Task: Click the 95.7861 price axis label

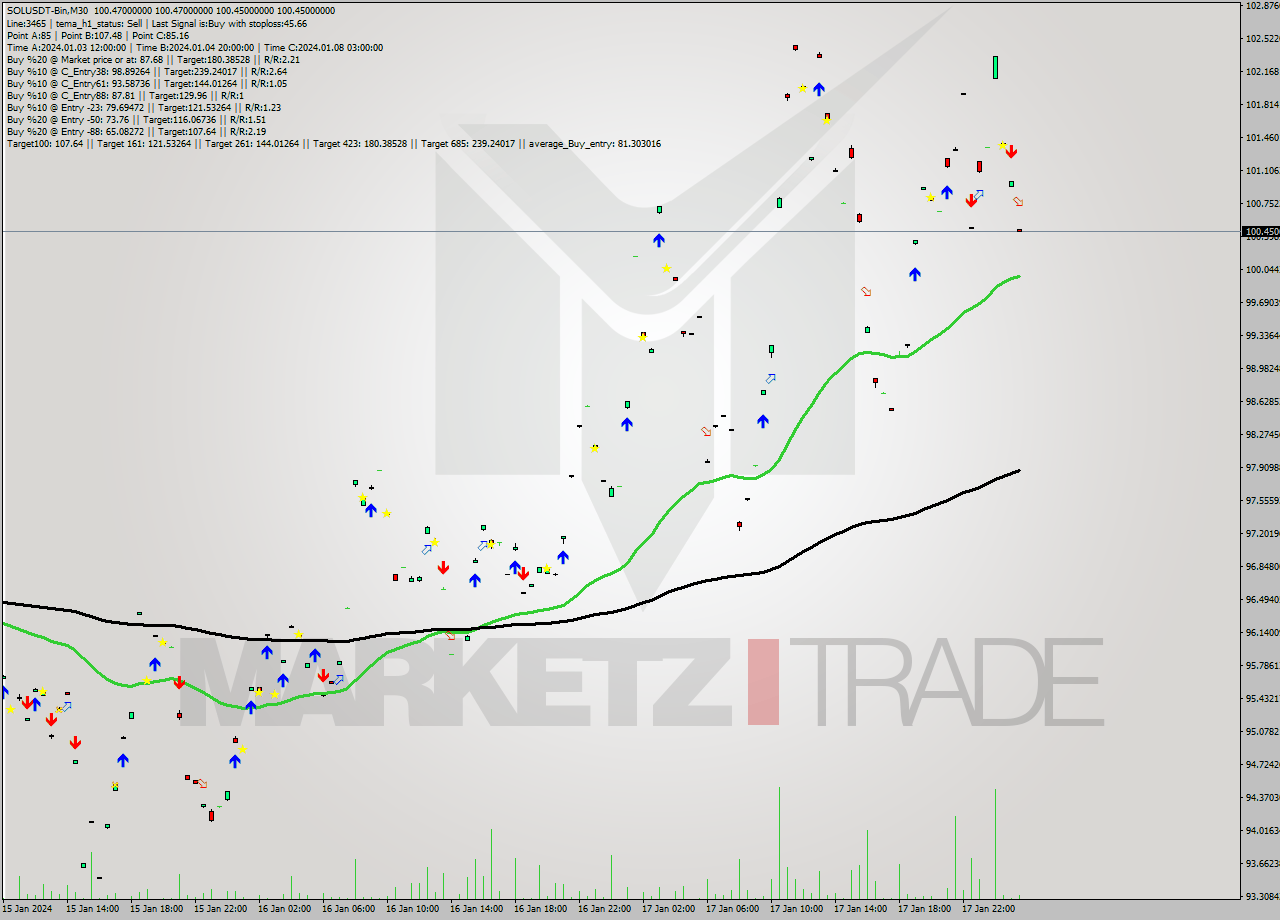Action: [1262, 665]
